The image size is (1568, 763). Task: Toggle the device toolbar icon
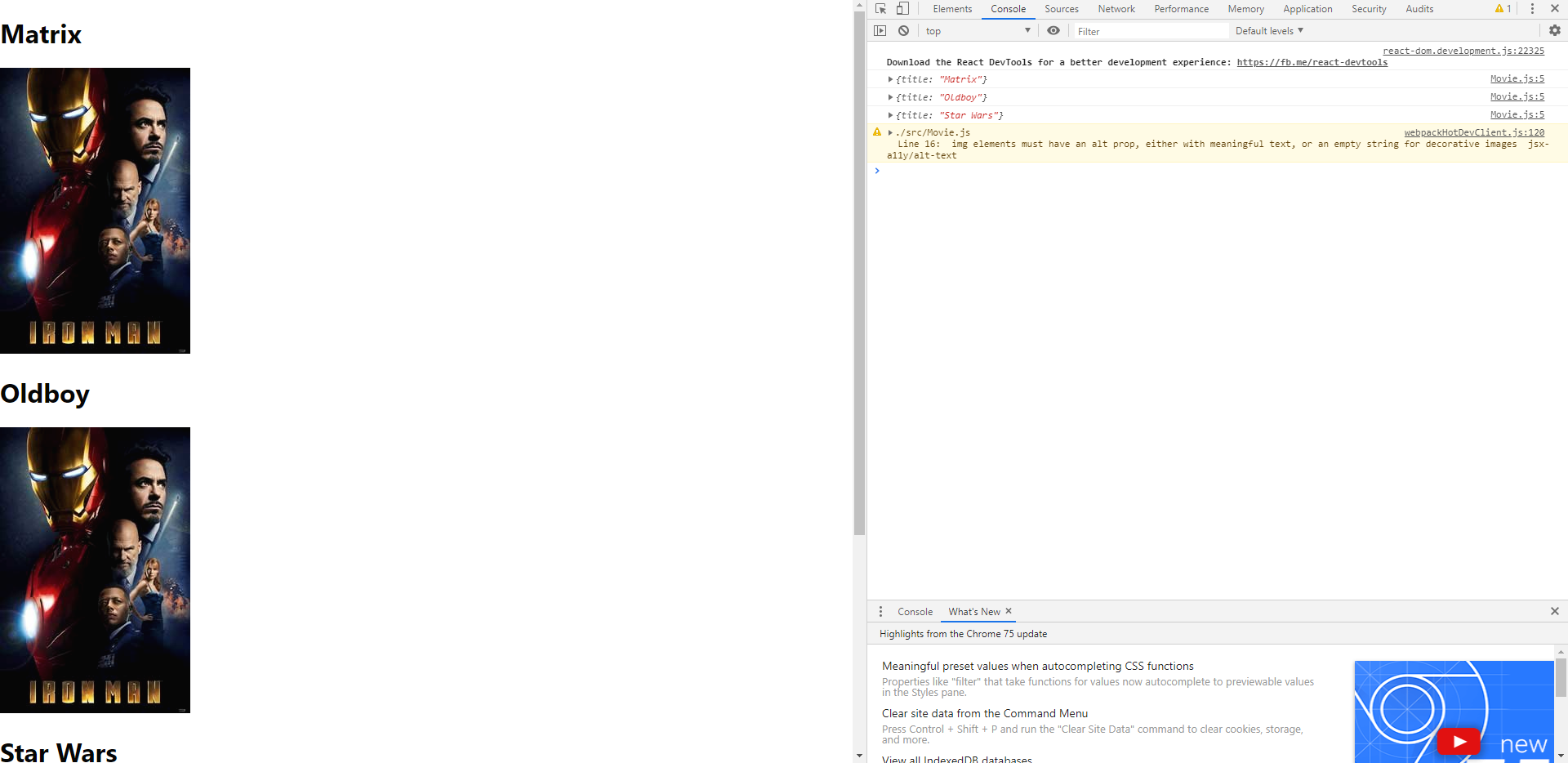[x=902, y=9]
